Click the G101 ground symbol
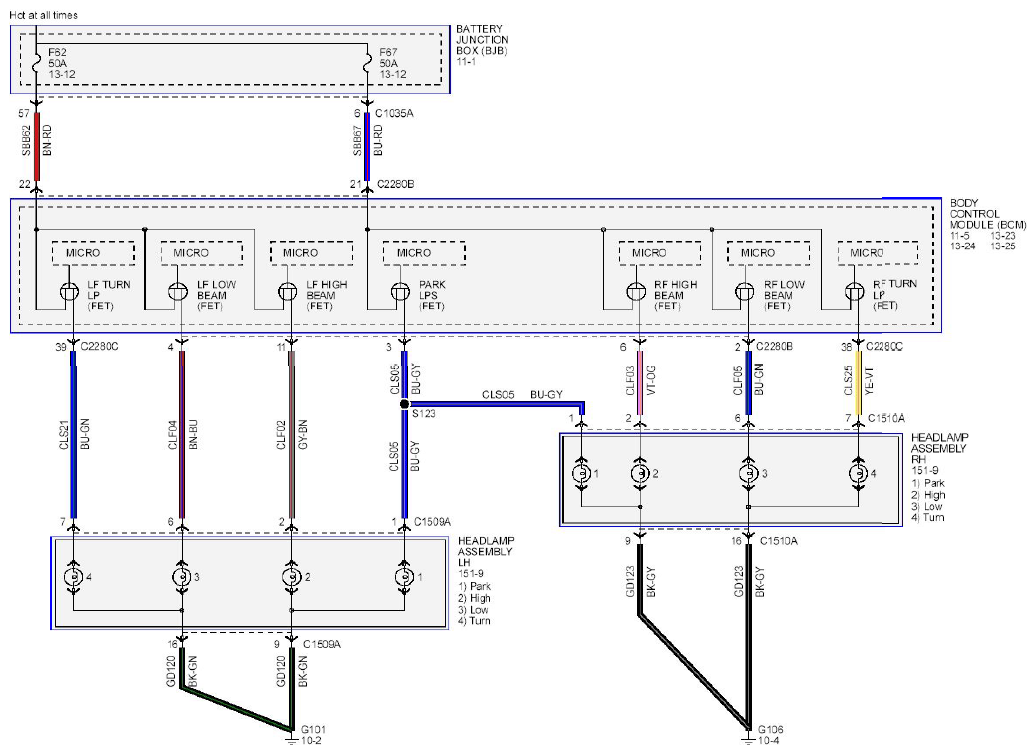 (291, 736)
